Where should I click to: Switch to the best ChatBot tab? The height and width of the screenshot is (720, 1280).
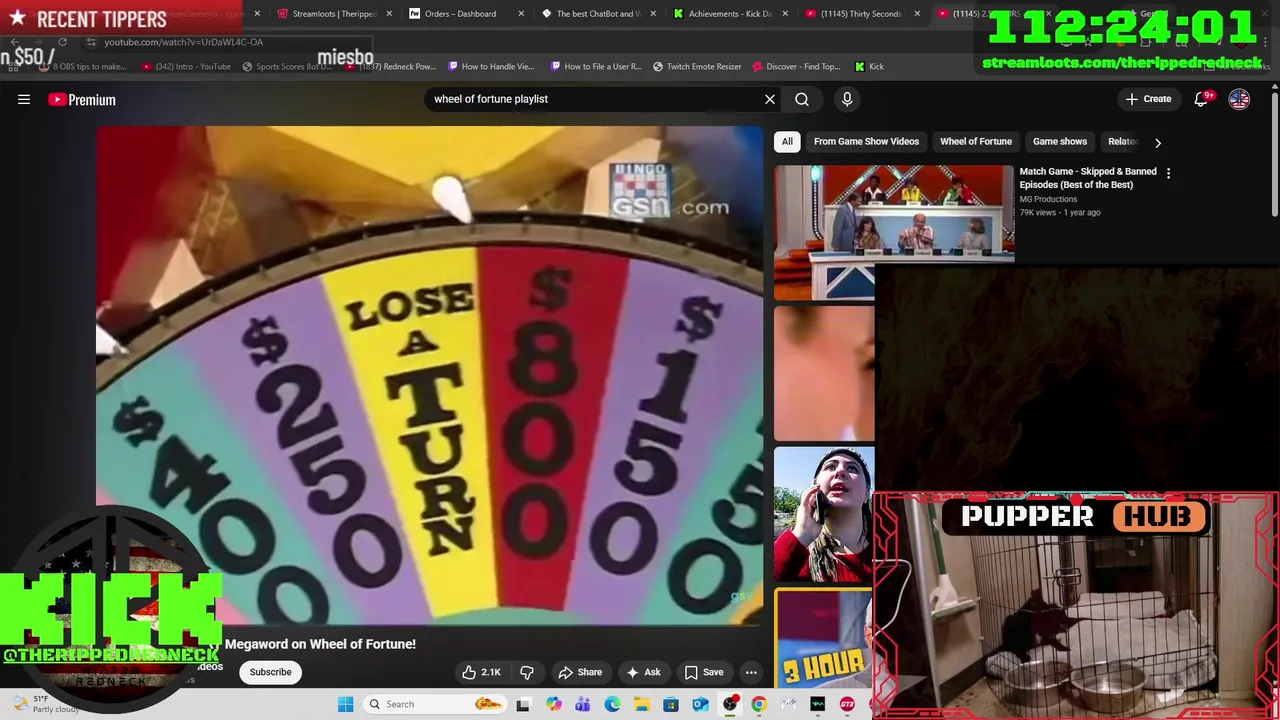pos(598,14)
